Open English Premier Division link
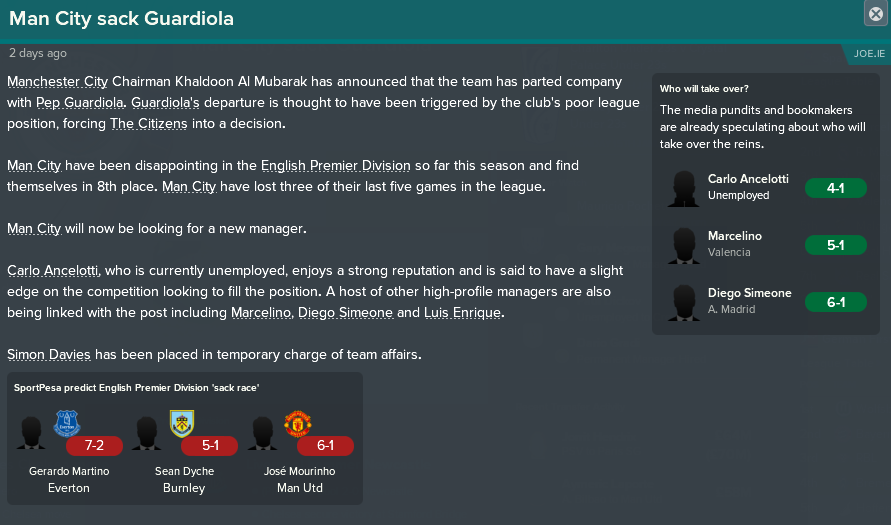The height and width of the screenshot is (525, 891). coord(336,166)
